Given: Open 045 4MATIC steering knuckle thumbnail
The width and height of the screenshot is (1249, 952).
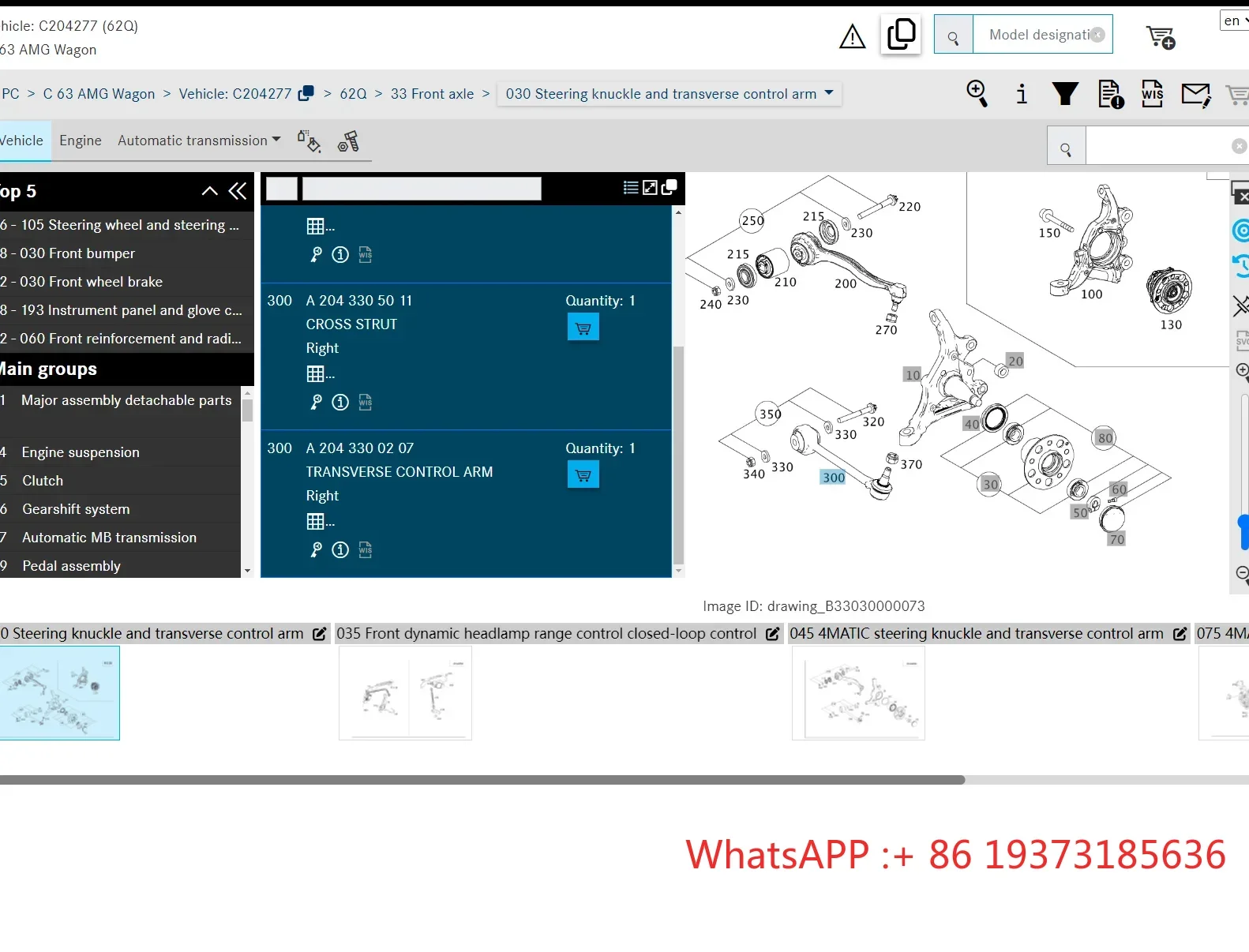Looking at the screenshot, I should tap(858, 693).
